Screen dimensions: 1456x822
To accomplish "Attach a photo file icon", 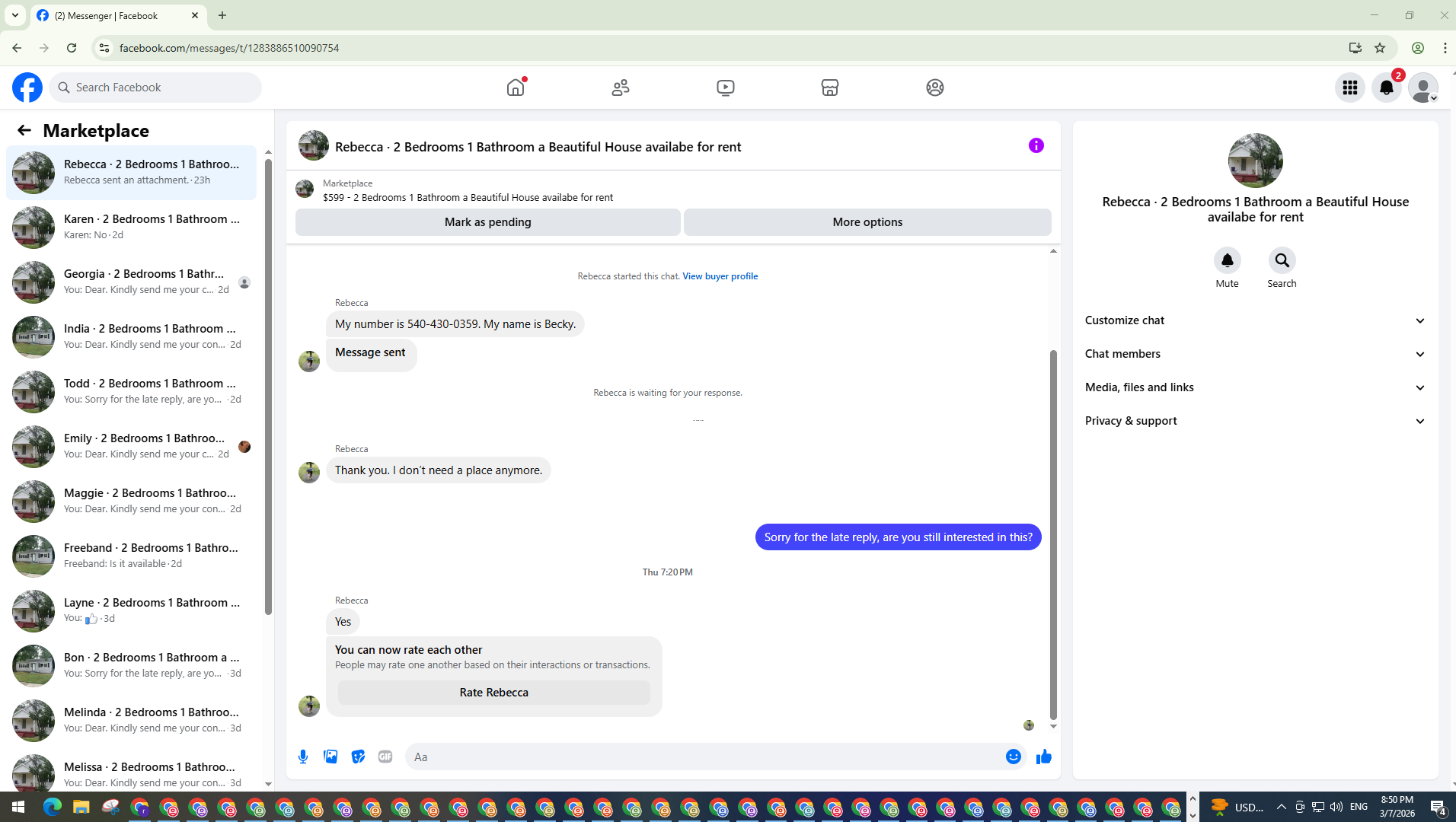I will click(330, 757).
